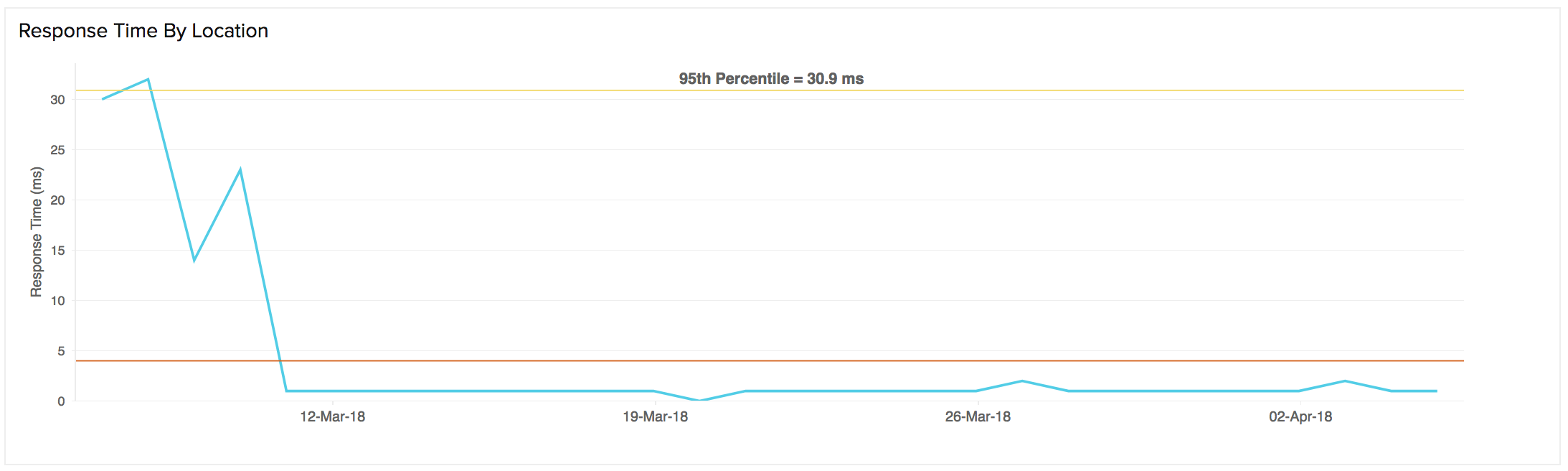Viewport: 1568px width, 471px height.
Task: Click the "95th Percentile = 30.9 ms" label
Action: tap(771, 79)
